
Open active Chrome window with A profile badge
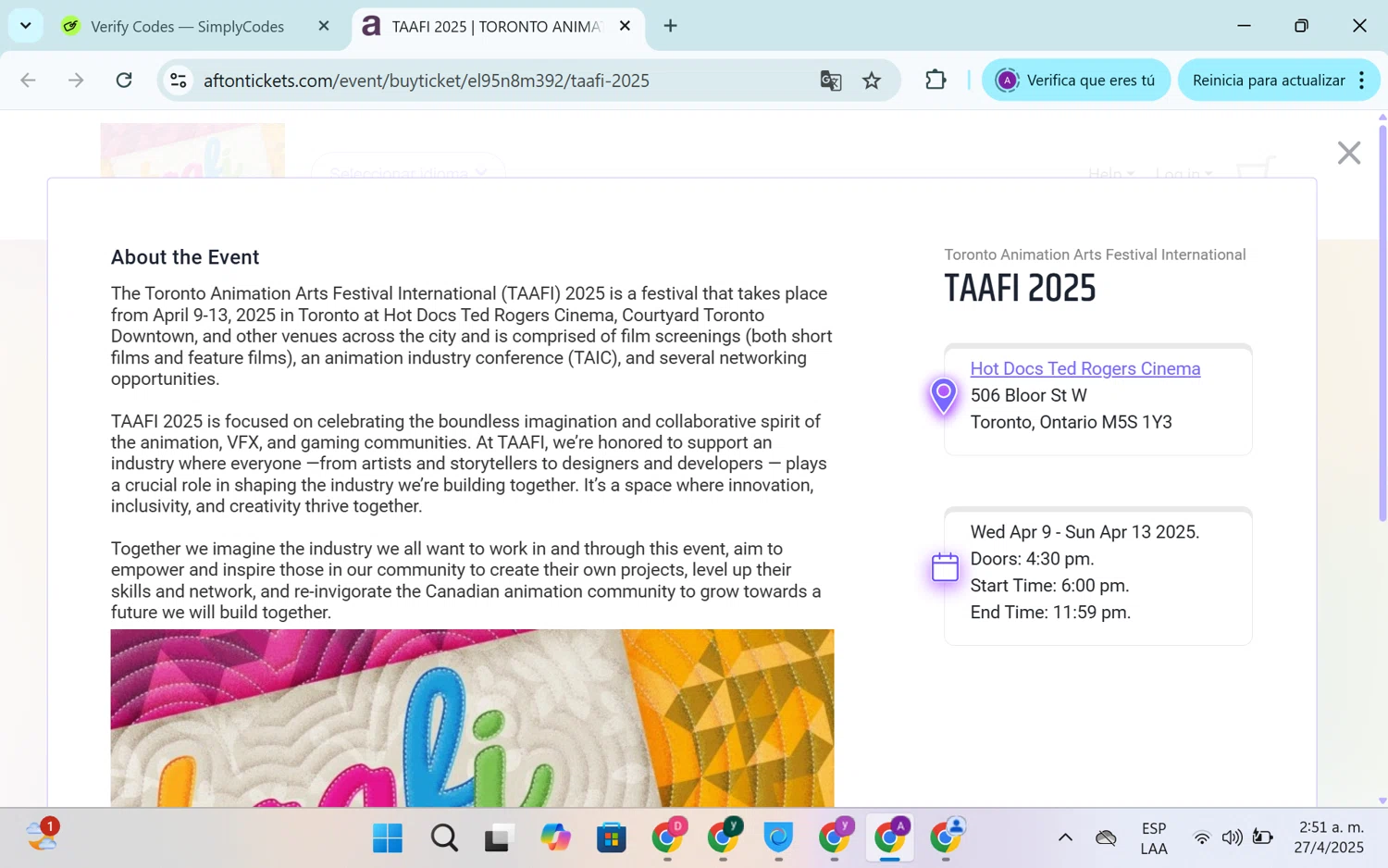pyautogui.click(x=890, y=838)
